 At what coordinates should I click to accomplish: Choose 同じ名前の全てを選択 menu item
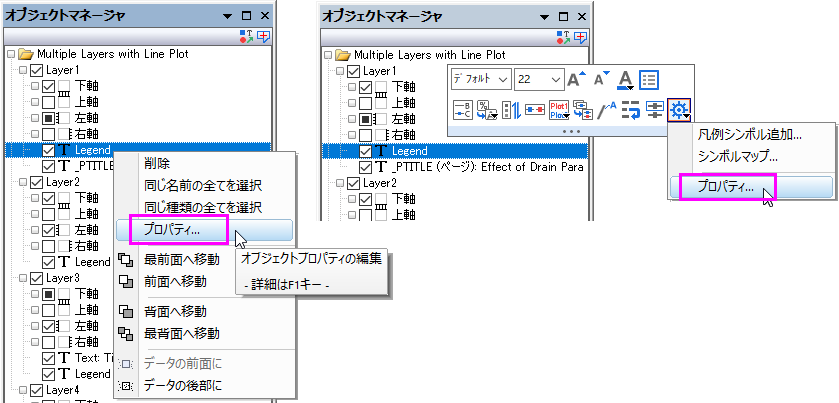pyautogui.click(x=203, y=186)
